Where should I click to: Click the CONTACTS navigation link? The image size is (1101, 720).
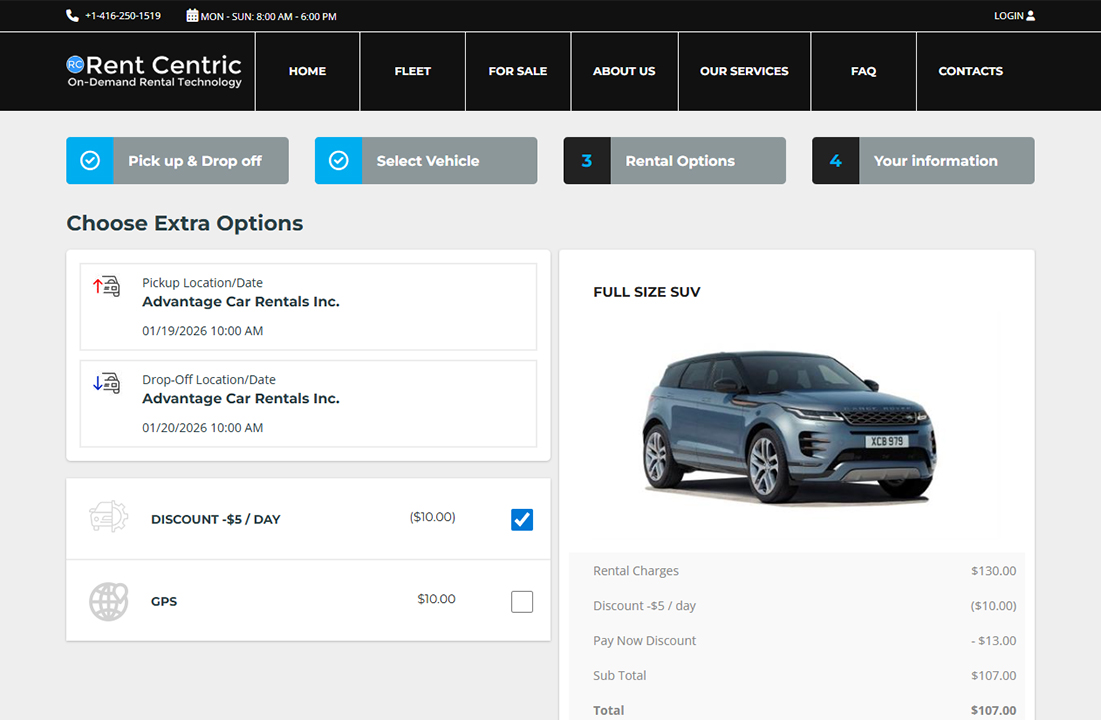click(x=970, y=71)
